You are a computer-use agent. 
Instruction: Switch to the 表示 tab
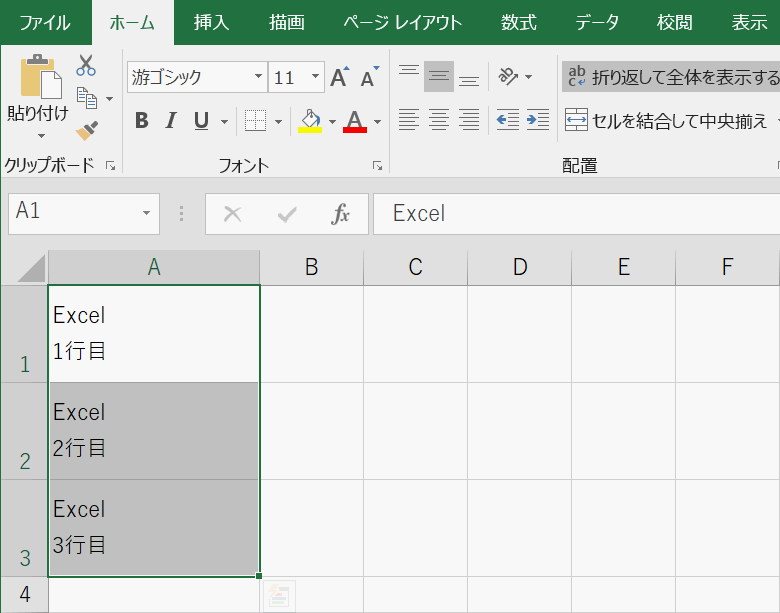pos(750,22)
